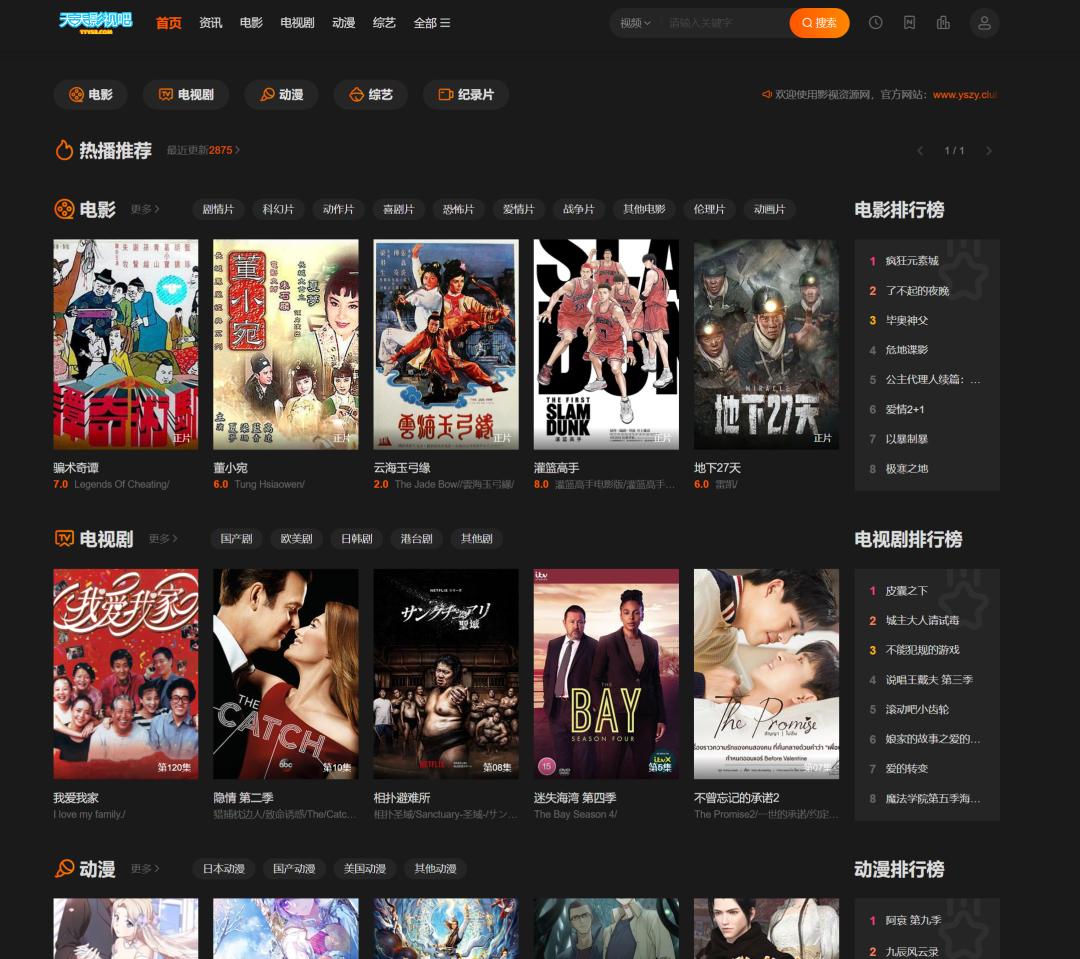Click the TV icon beside 电视剧 section heading

(64, 538)
